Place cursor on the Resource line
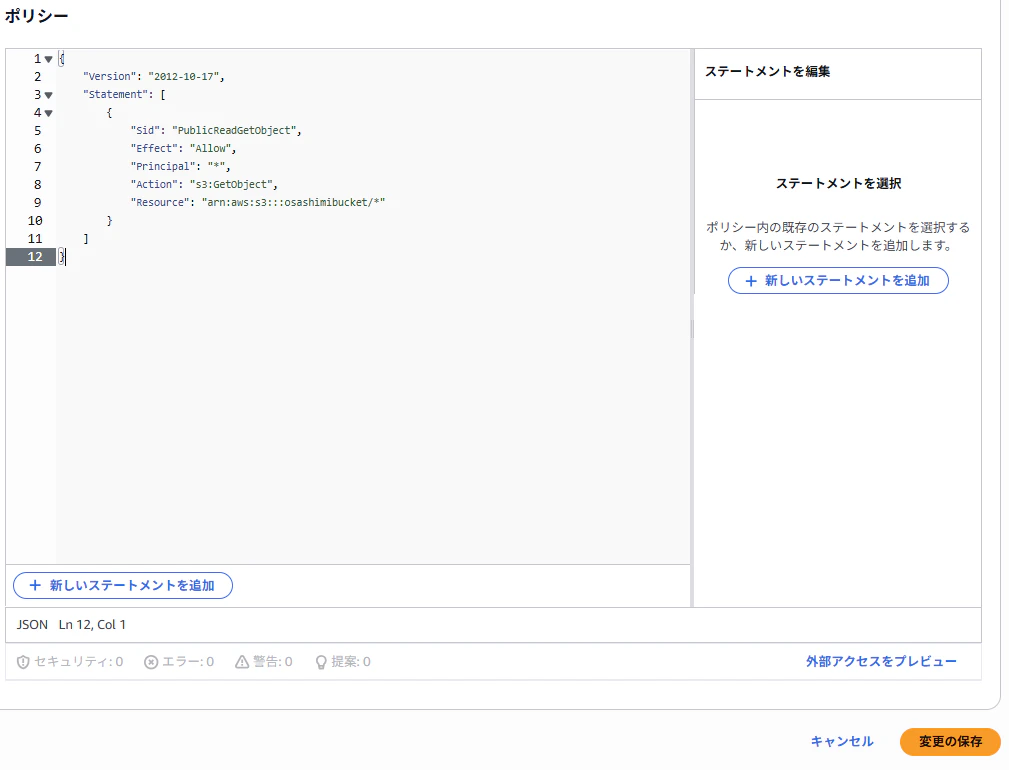1009x770 pixels. (257, 202)
